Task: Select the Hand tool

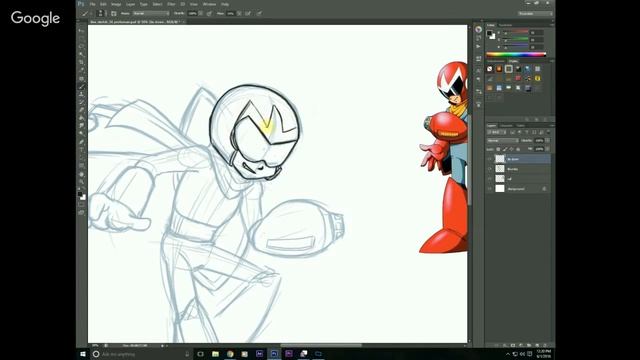Action: tap(82, 174)
